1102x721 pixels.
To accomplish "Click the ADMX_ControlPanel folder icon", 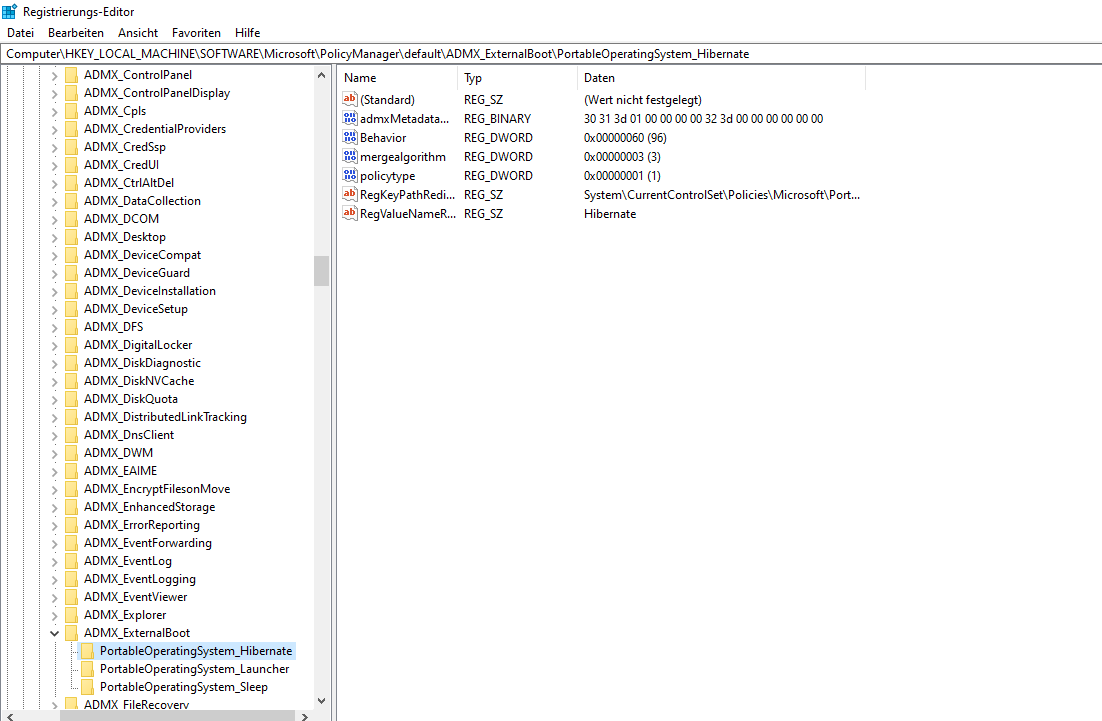I will [71, 74].
